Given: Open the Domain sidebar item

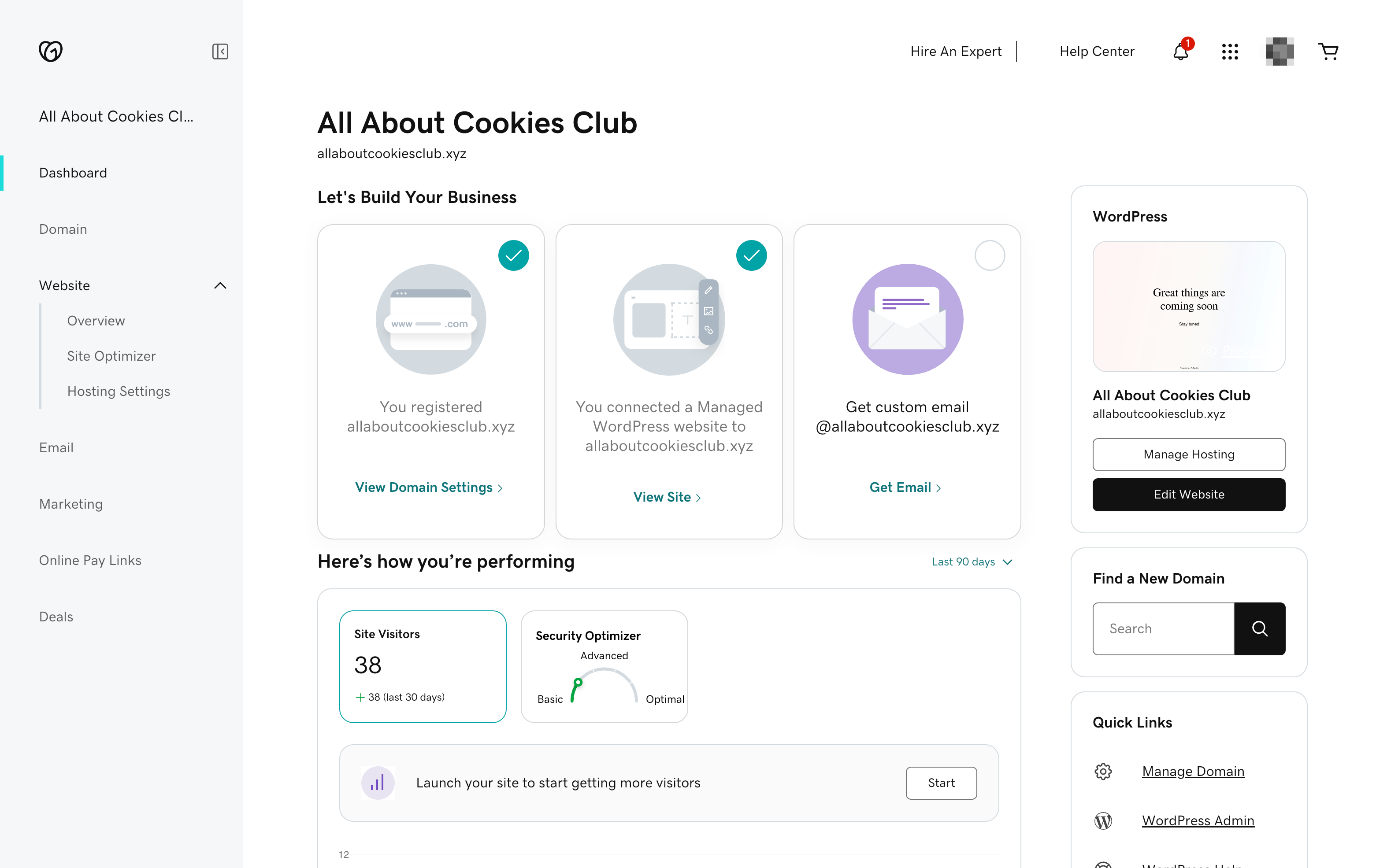Looking at the screenshot, I should [63, 229].
